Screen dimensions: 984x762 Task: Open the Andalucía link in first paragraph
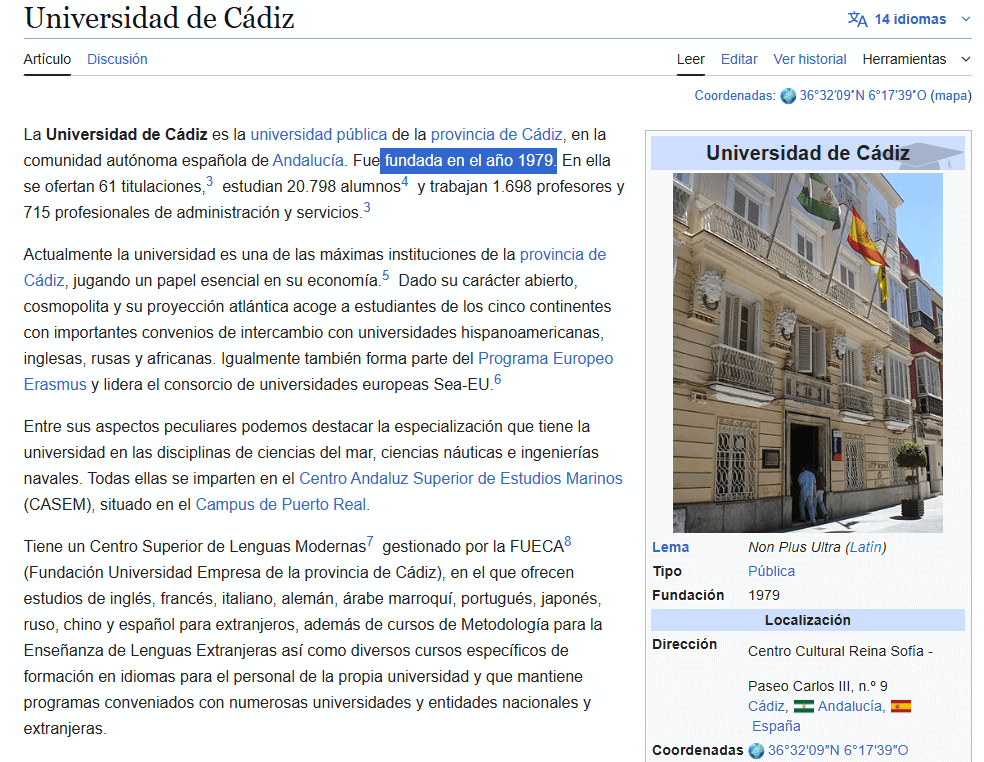[308, 161]
